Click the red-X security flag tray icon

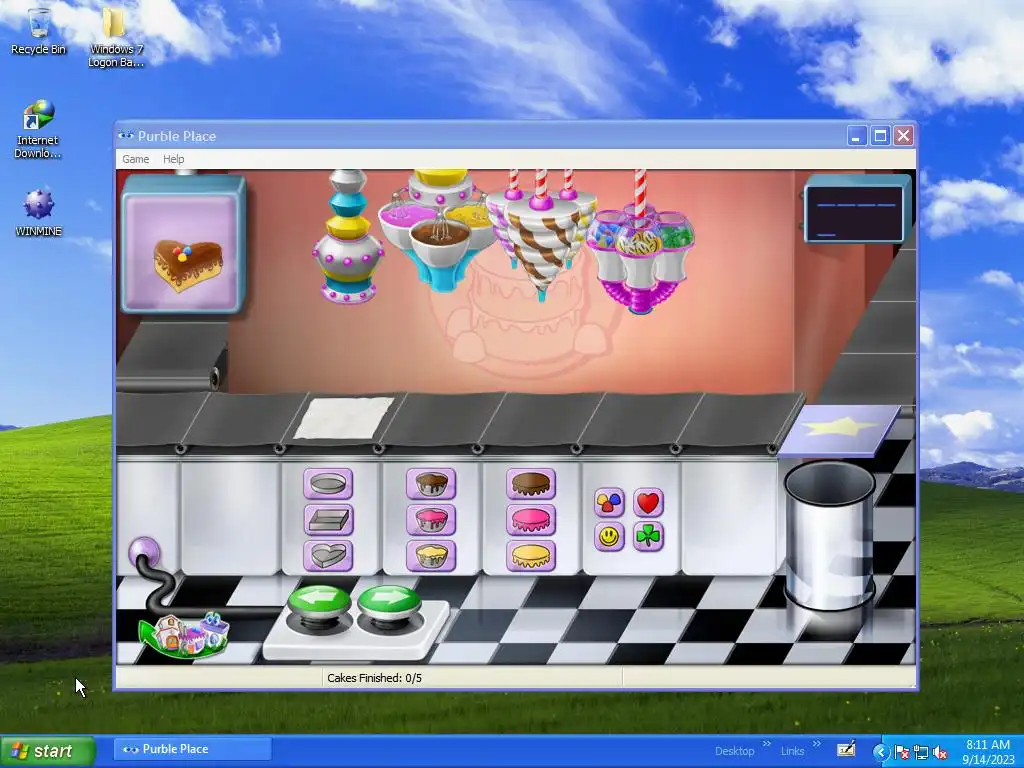[901, 752]
